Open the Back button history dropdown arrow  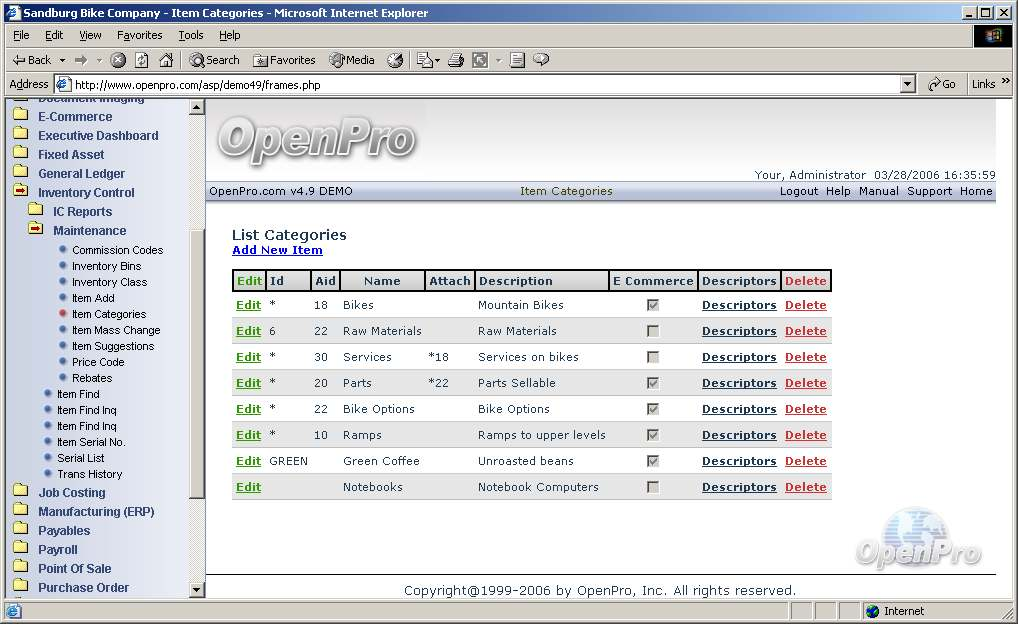point(62,60)
